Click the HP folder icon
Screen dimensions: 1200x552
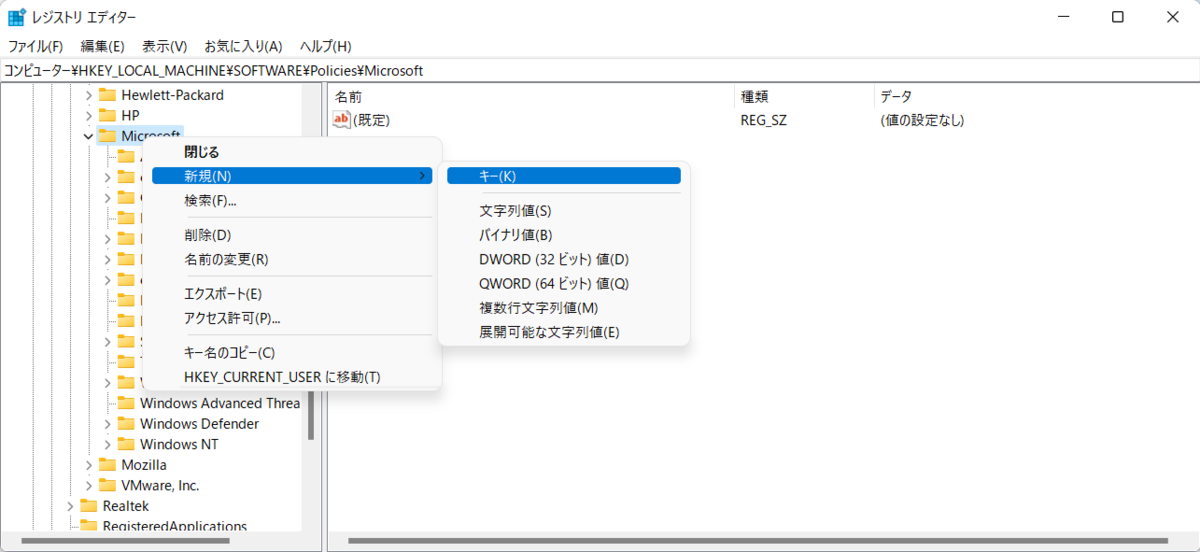[107, 115]
